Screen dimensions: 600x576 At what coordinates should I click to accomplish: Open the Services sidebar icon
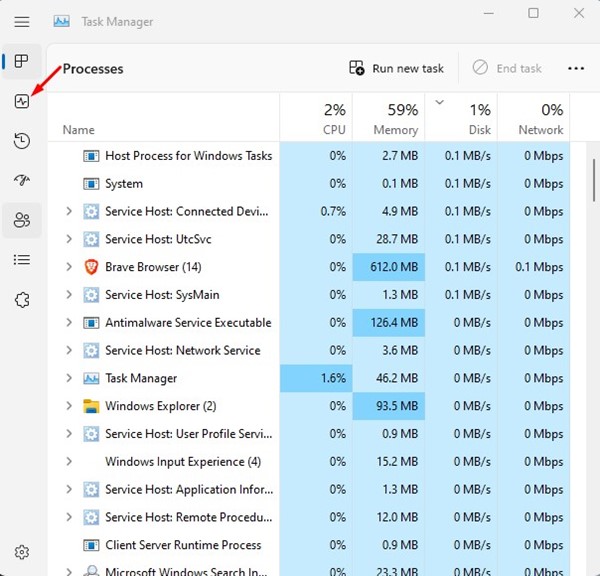[x=22, y=300]
